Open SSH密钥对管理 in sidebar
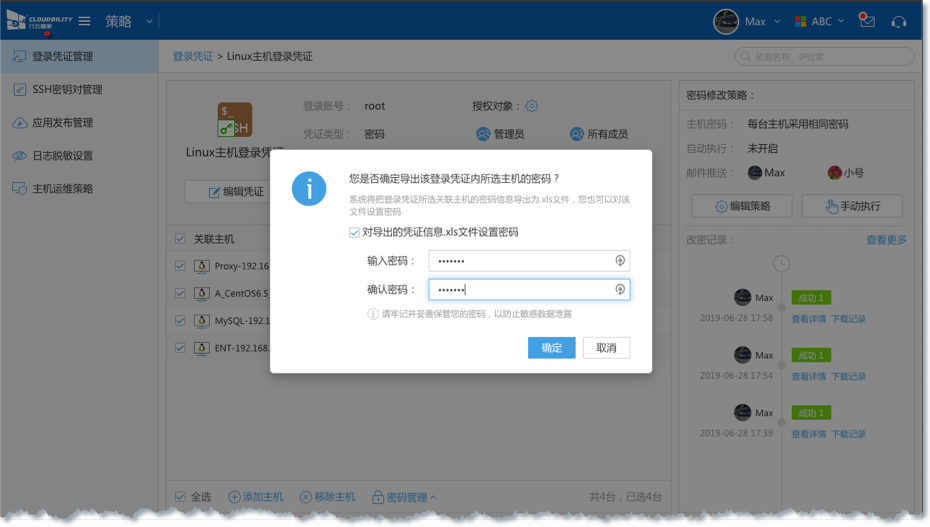 [x=67, y=90]
